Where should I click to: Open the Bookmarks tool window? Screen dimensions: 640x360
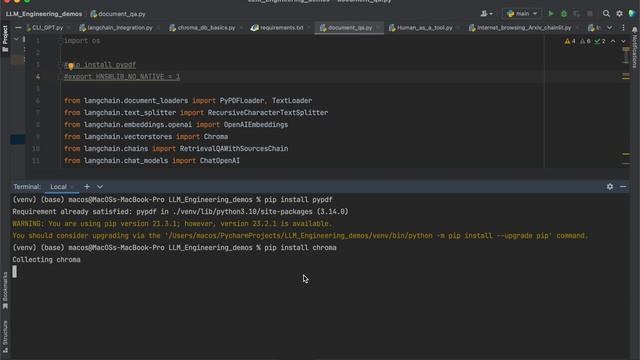coord(5,290)
